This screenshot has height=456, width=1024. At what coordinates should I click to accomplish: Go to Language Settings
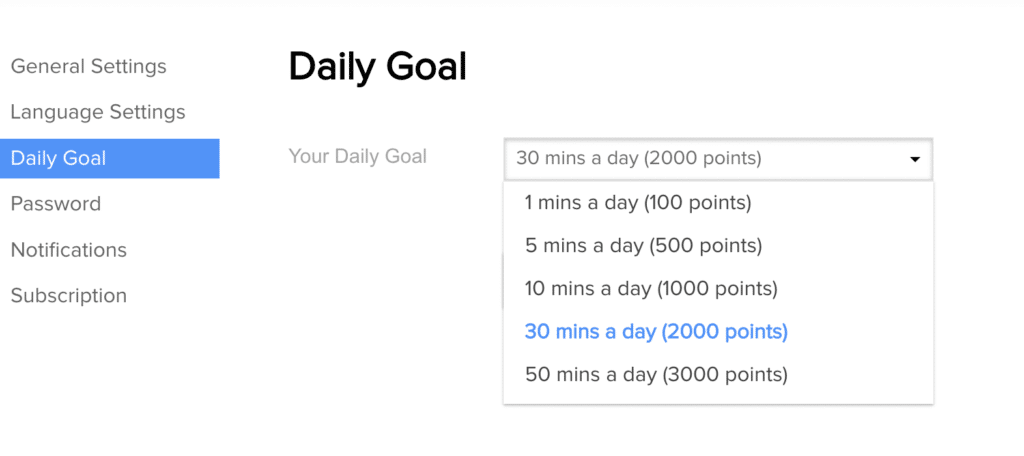click(x=98, y=112)
